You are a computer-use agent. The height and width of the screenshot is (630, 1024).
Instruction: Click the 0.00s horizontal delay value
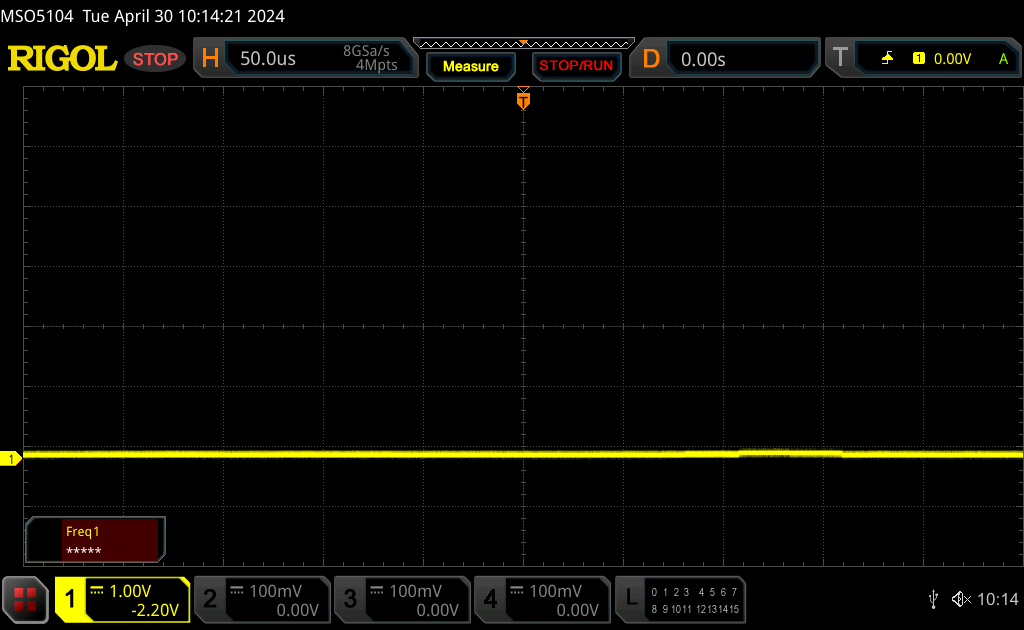coord(703,59)
